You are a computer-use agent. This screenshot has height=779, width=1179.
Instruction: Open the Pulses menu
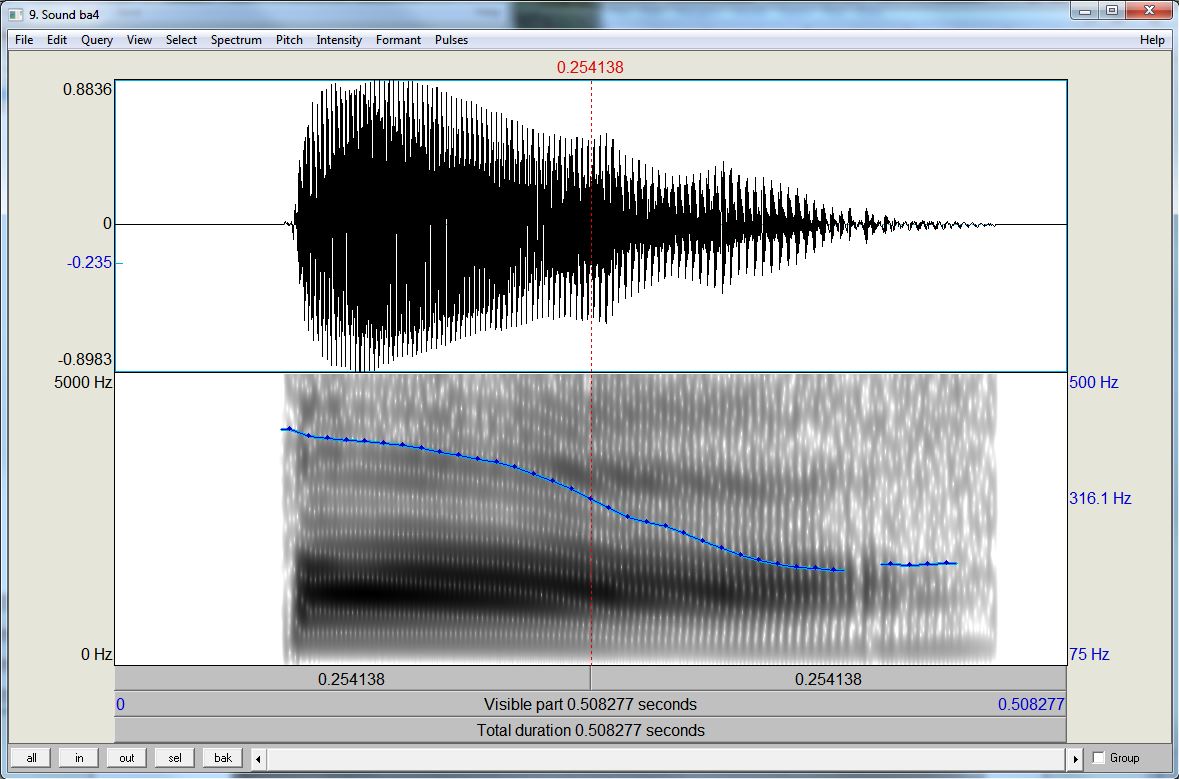[451, 40]
